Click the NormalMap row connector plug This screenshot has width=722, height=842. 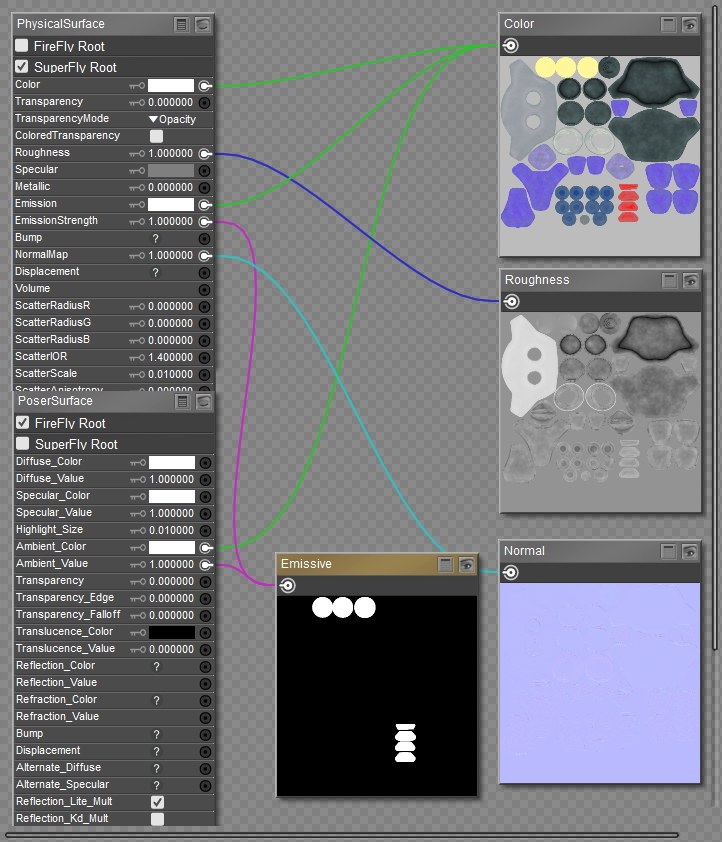204,256
